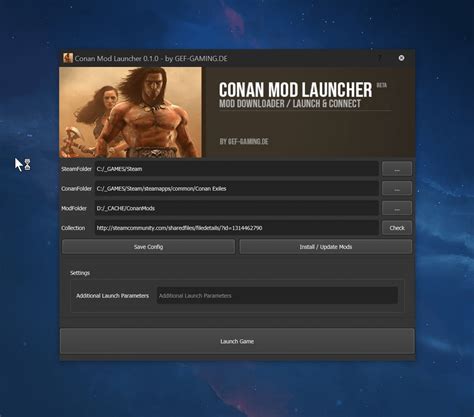This screenshot has width=474, height=417.
Task: Click the CONAN MOD LAUNCHER heading text
Action: (x=295, y=90)
